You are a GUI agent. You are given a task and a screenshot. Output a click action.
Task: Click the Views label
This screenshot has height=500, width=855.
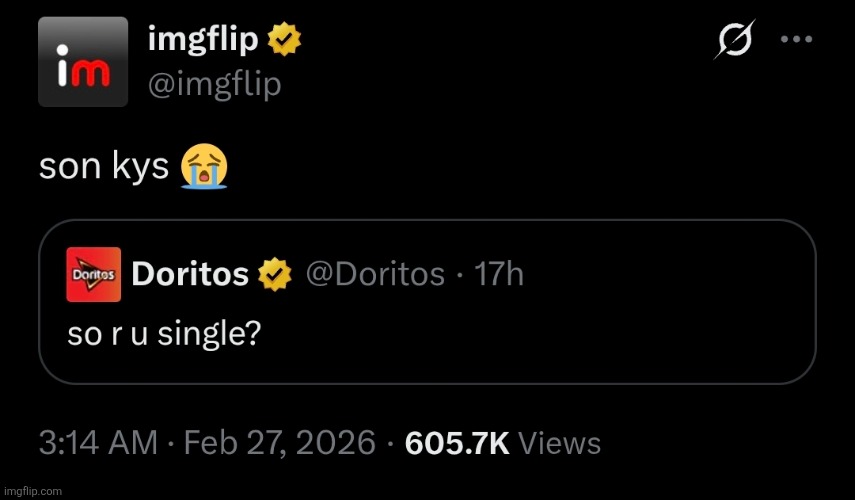(561, 442)
